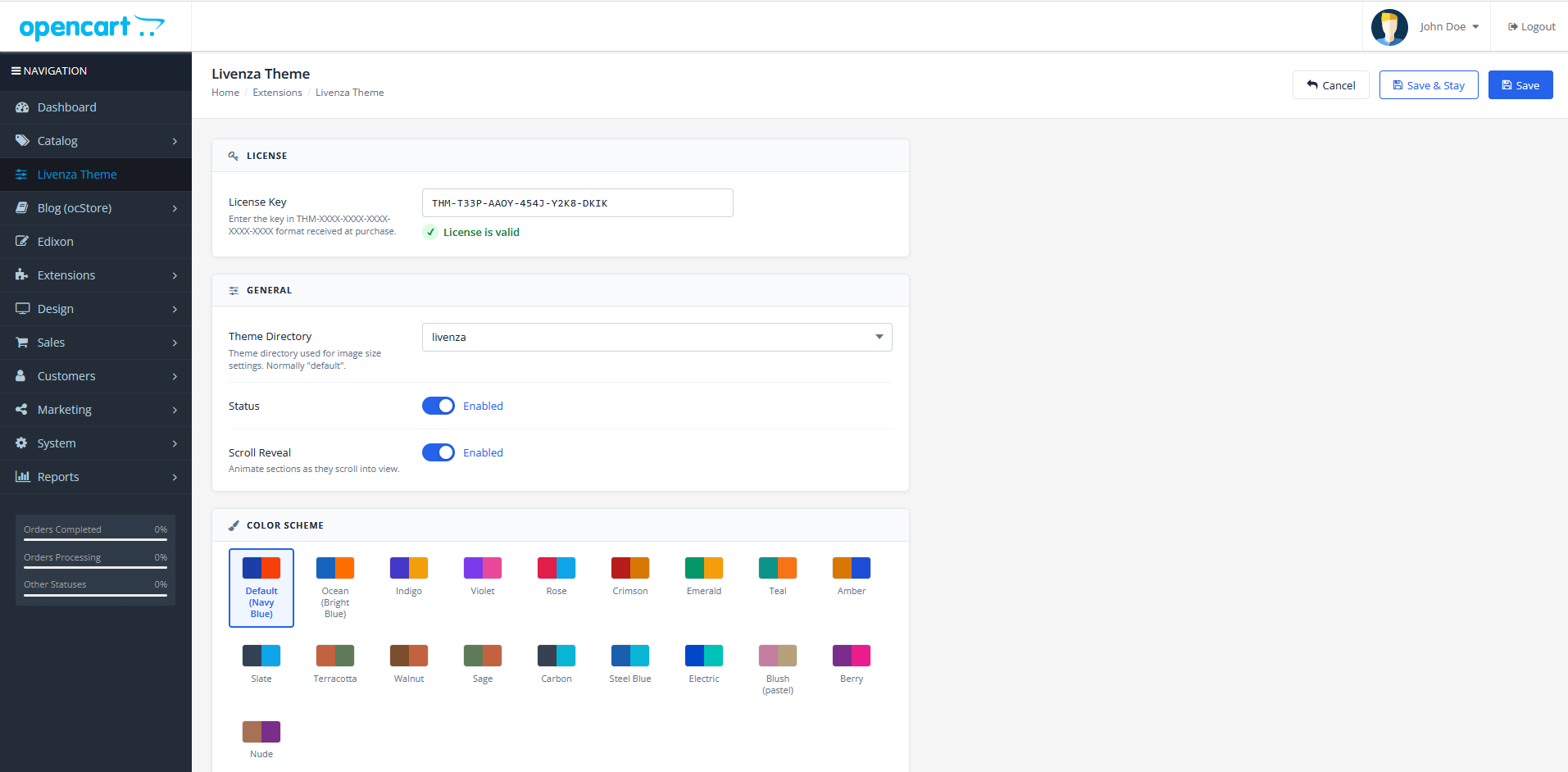Pick the Berry color scheme
Viewport: 1568px width, 772px height.
click(x=852, y=665)
